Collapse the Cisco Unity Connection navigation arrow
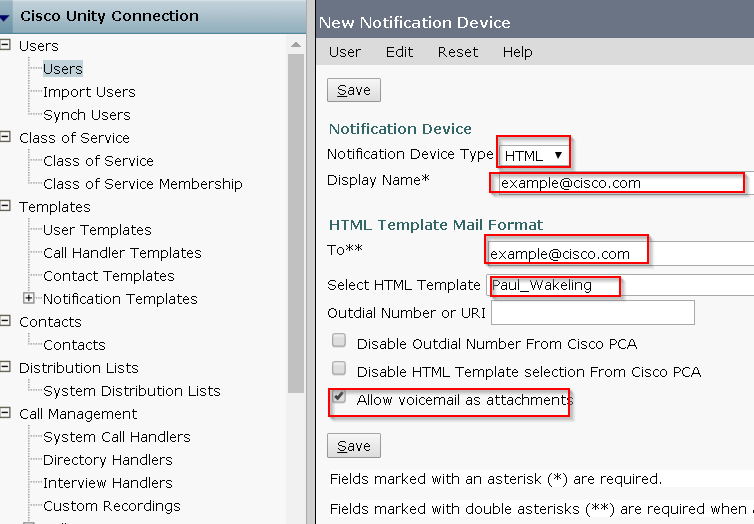The height and width of the screenshot is (524, 754). pyautogui.click(x=5, y=18)
